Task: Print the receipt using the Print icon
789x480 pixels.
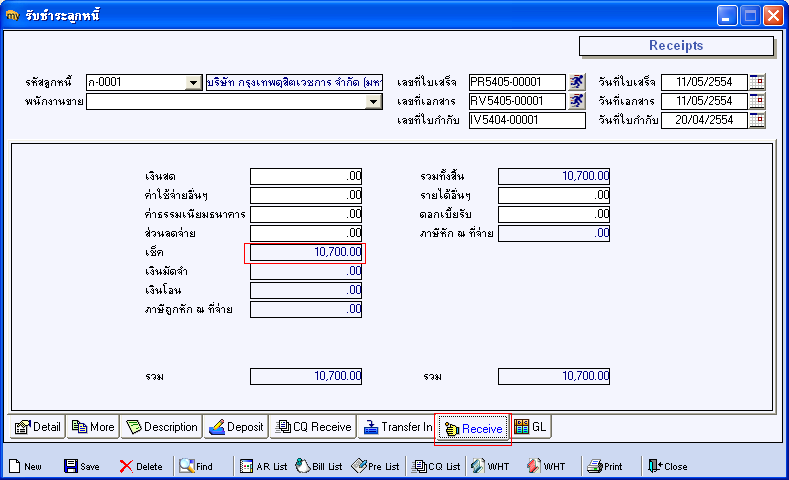Action: [605, 466]
